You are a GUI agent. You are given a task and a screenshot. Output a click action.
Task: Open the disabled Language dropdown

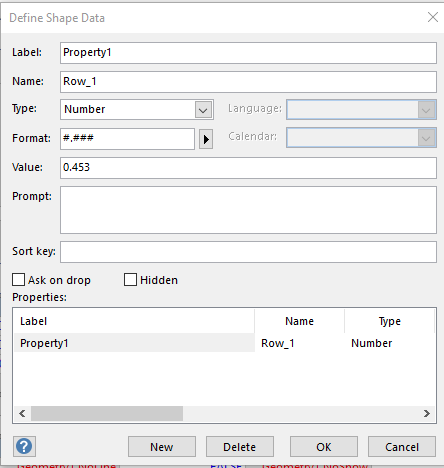pos(361,110)
